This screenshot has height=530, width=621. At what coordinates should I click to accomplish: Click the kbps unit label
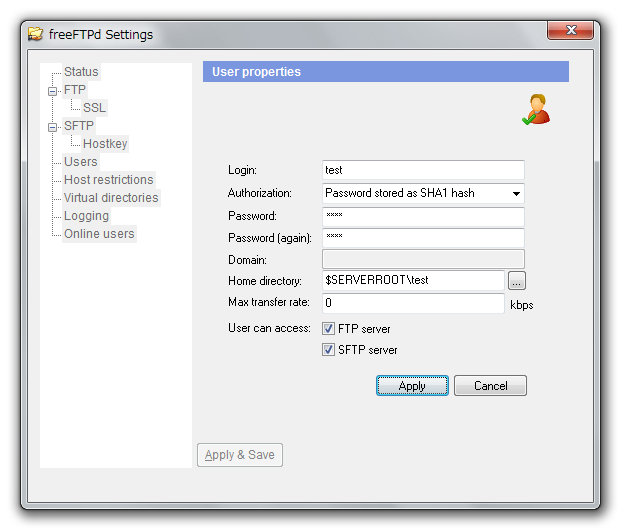click(x=522, y=305)
